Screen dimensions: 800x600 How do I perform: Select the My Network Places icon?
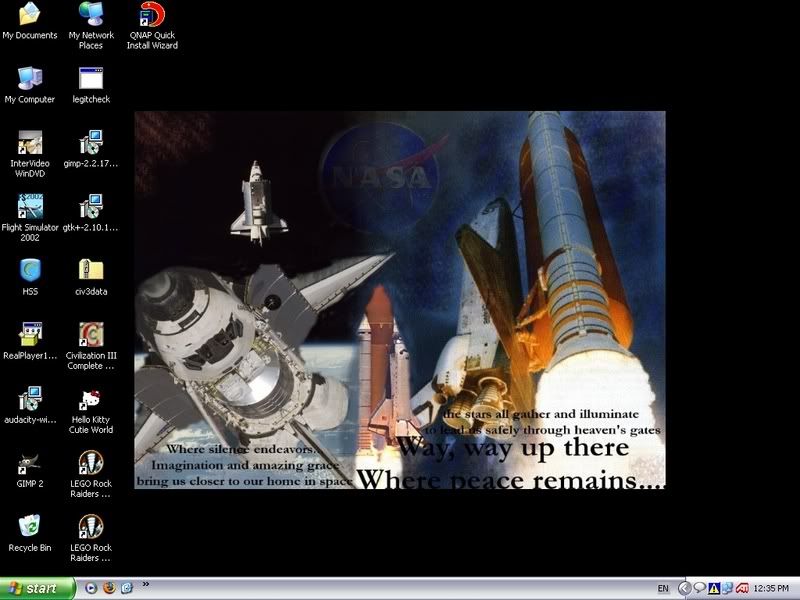click(91, 26)
